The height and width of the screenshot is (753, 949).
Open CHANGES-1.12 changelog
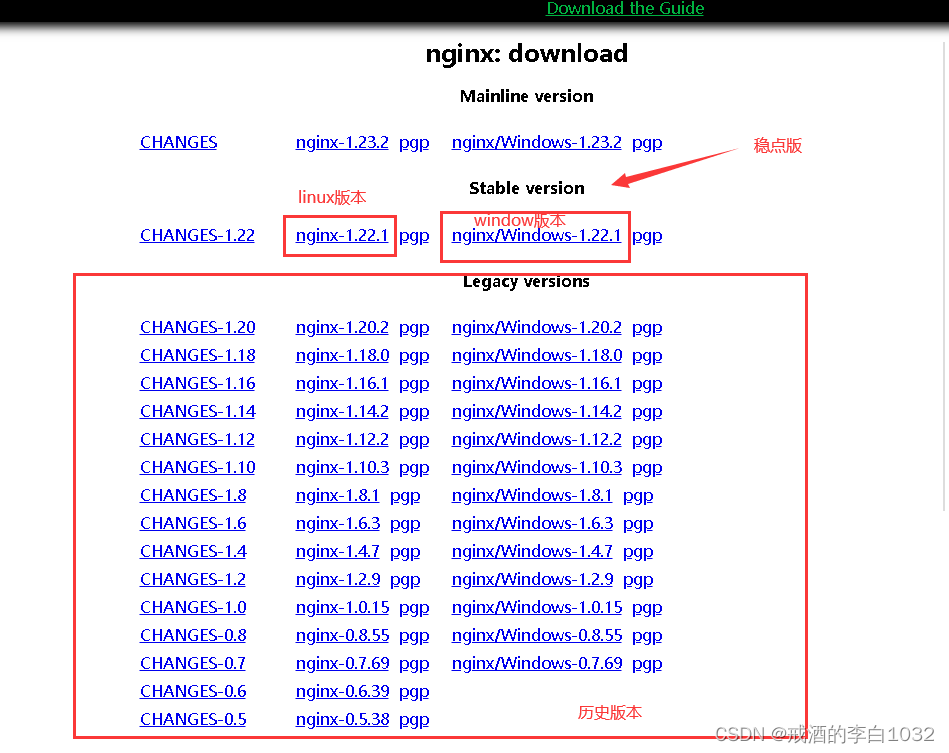197,439
